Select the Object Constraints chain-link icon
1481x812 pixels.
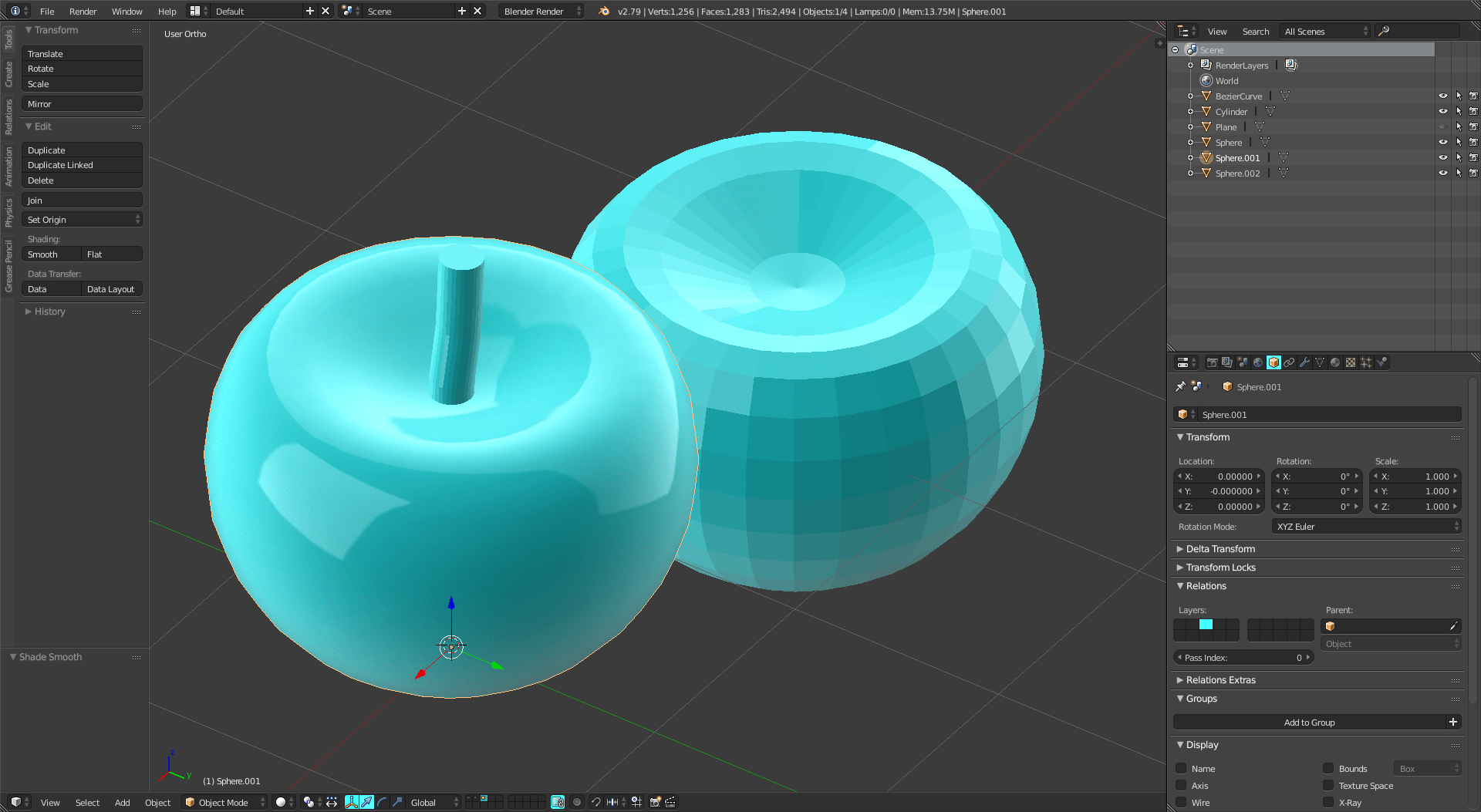[1290, 362]
